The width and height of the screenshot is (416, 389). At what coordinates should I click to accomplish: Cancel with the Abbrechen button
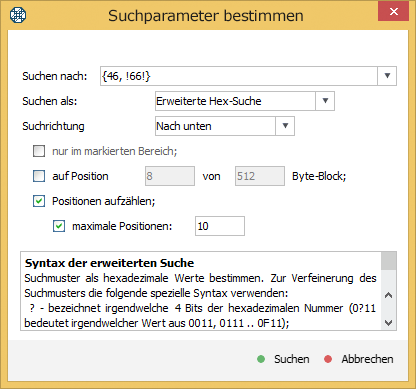[359, 359]
